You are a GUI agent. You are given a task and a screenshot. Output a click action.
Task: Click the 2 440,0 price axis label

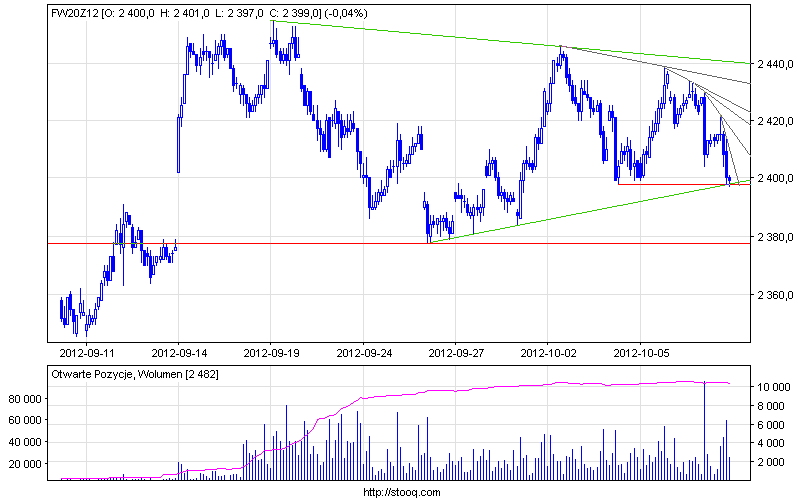tap(776, 64)
